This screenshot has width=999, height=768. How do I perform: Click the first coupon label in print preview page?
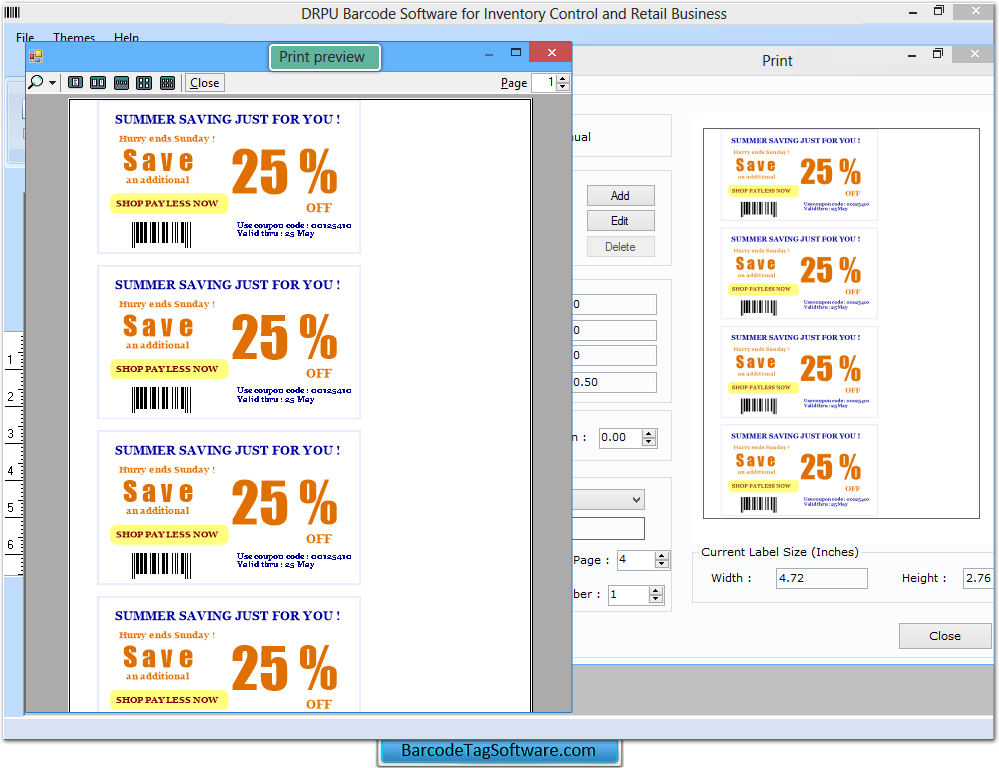tap(229, 177)
